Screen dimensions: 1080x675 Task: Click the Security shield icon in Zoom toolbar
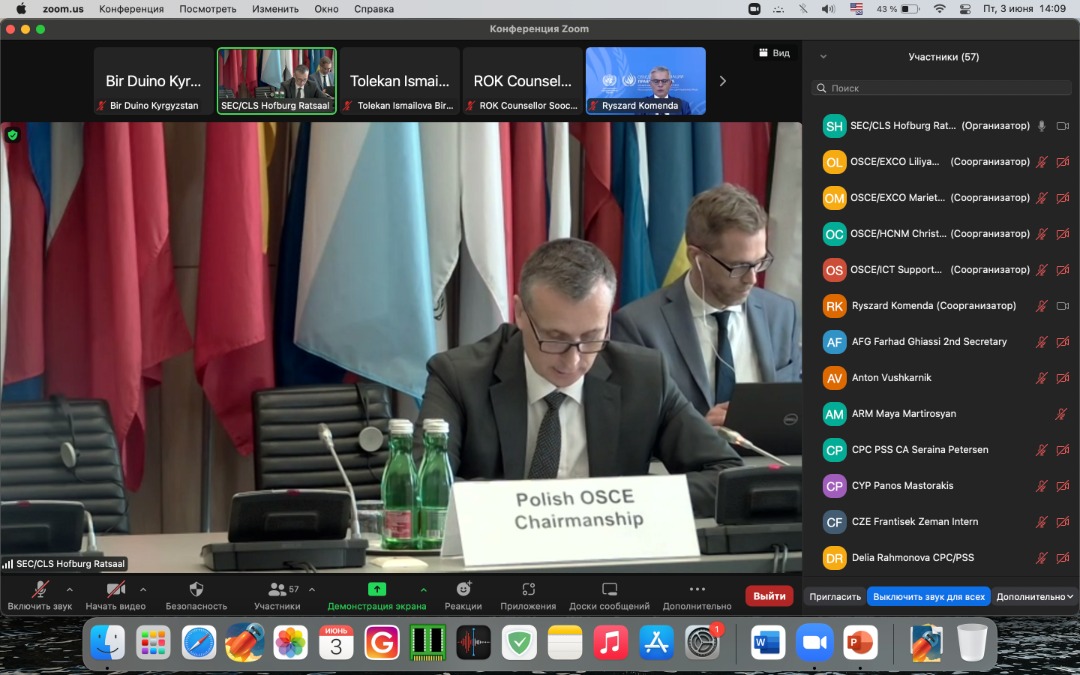[196, 590]
